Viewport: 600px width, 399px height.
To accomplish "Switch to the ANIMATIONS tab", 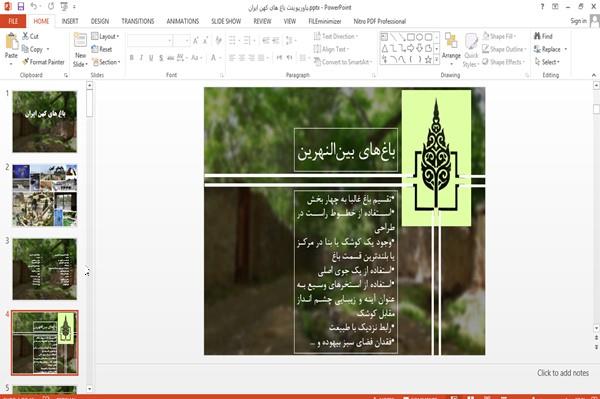I will pos(183,21).
